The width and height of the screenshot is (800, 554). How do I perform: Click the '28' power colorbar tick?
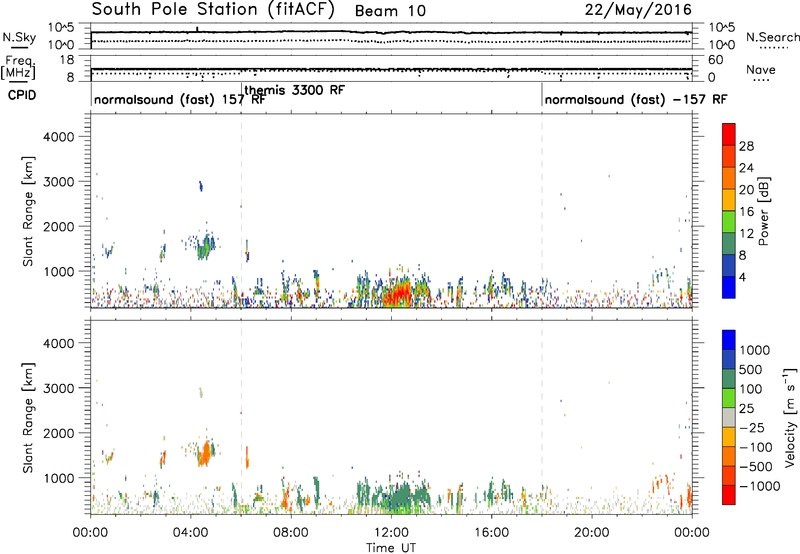[746, 146]
